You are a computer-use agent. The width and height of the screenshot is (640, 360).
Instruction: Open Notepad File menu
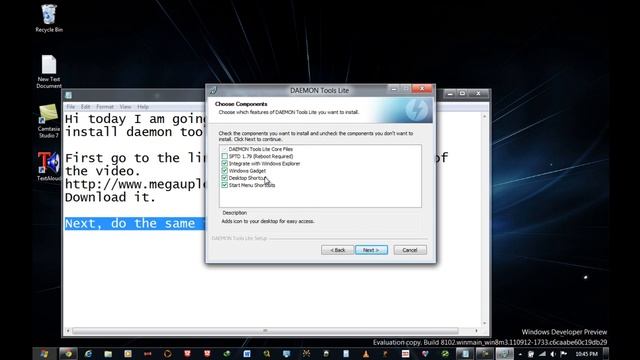point(71,107)
